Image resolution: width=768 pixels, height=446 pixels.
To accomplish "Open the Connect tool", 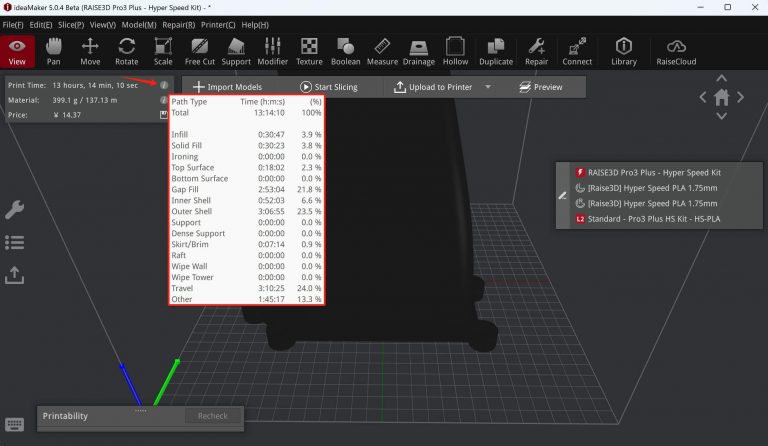I will pyautogui.click(x=577, y=51).
